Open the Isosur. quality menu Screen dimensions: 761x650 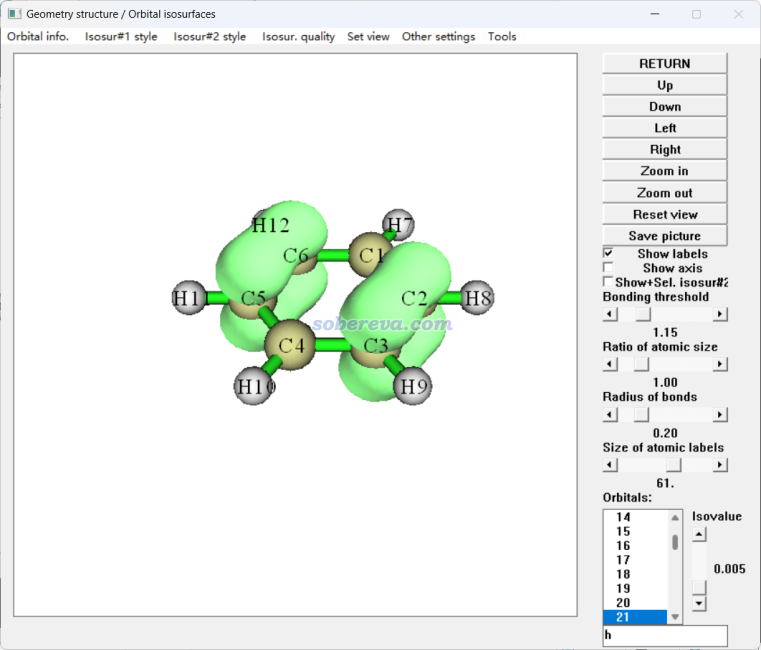[298, 36]
